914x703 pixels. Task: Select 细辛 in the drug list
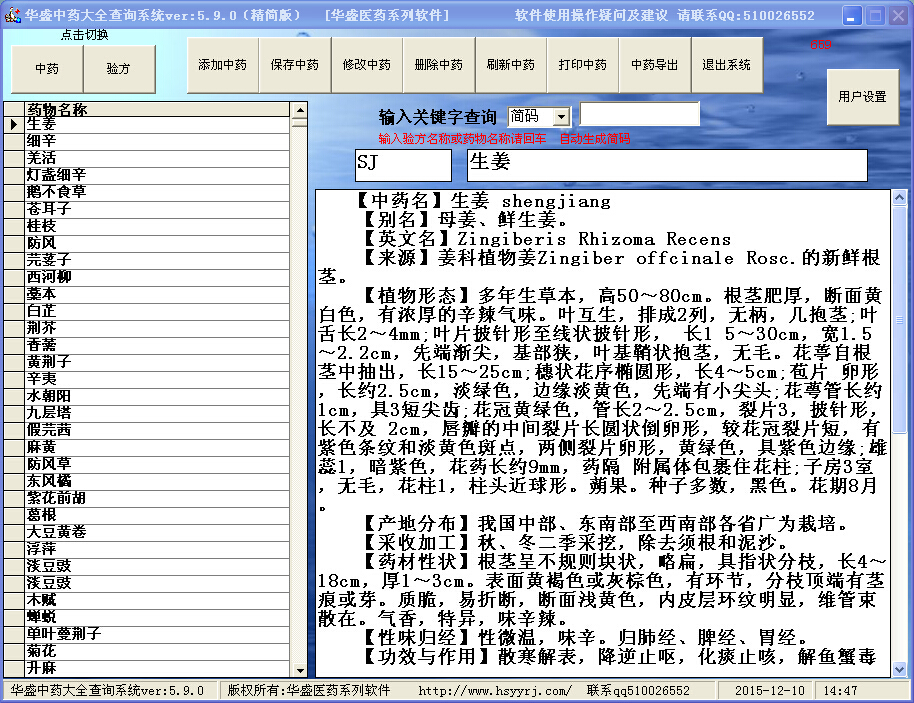coord(157,141)
